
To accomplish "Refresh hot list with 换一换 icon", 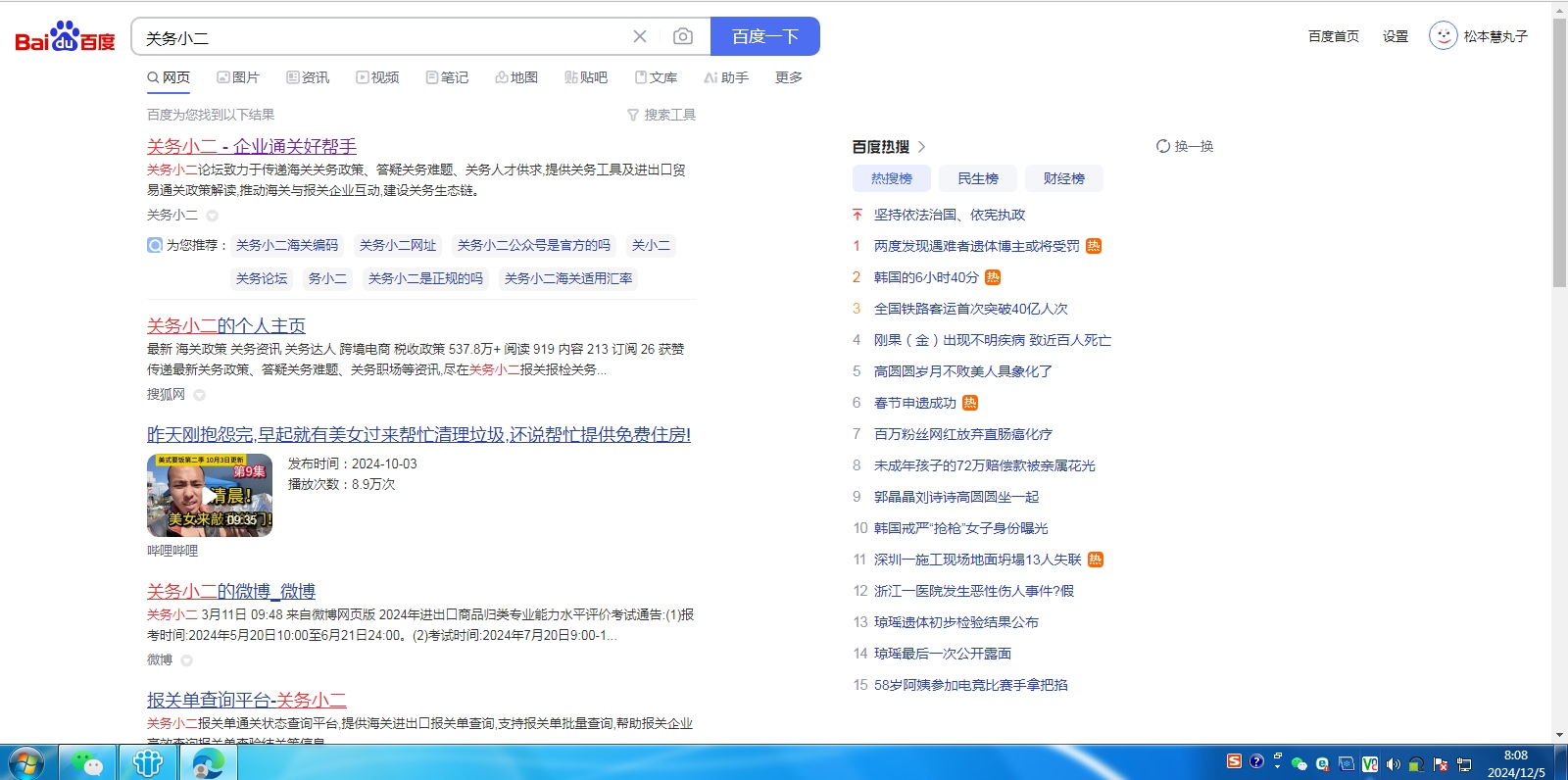I will click(1163, 146).
